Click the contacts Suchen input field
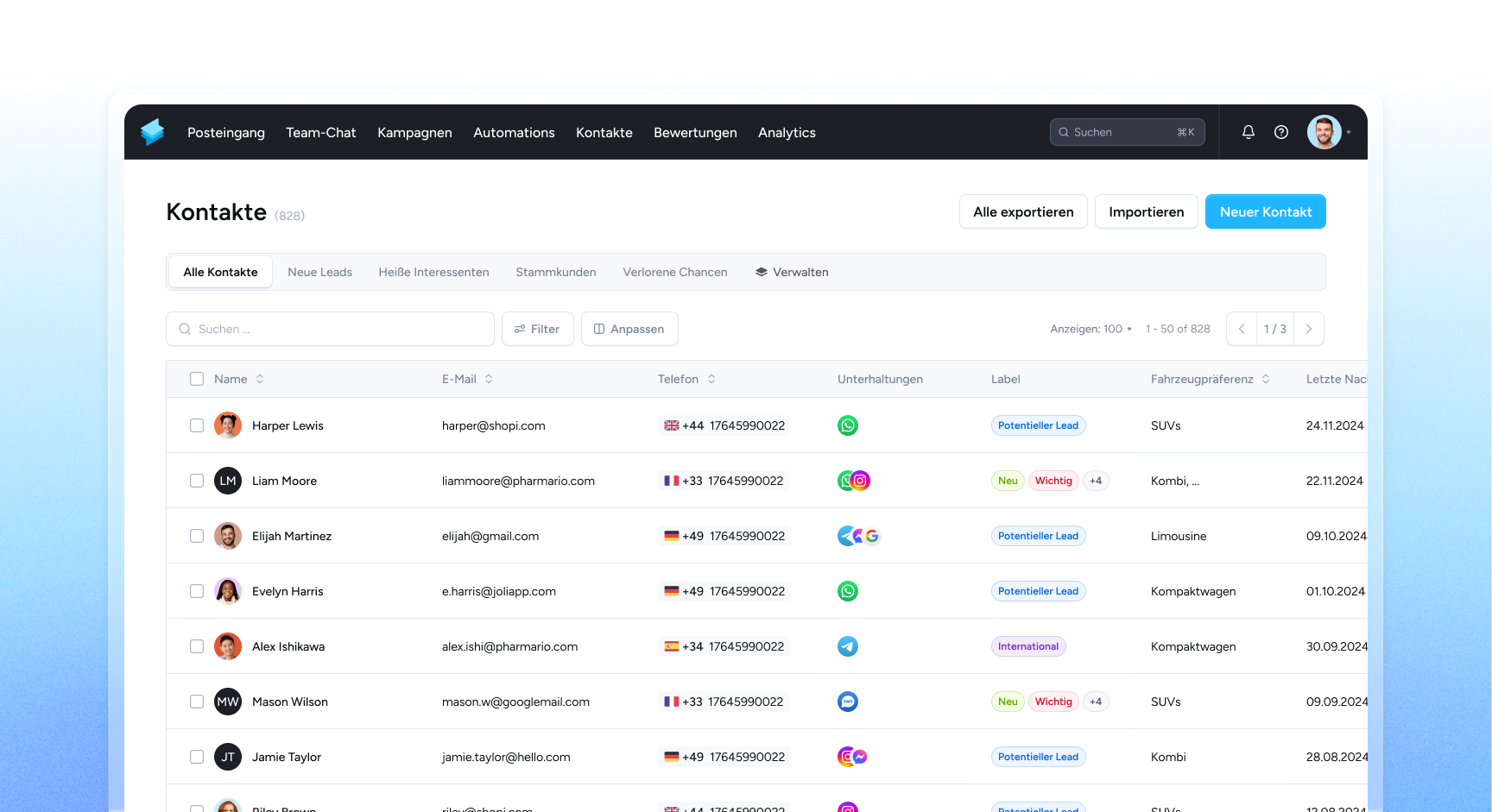 click(x=330, y=329)
